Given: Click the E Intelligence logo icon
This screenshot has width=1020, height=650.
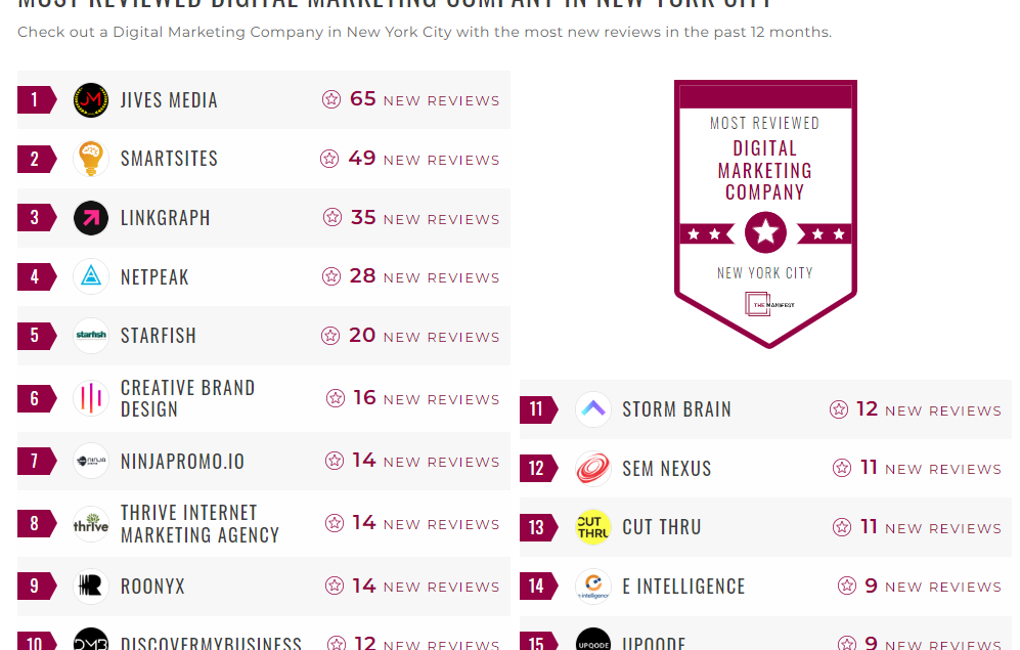Looking at the screenshot, I should point(593,586).
